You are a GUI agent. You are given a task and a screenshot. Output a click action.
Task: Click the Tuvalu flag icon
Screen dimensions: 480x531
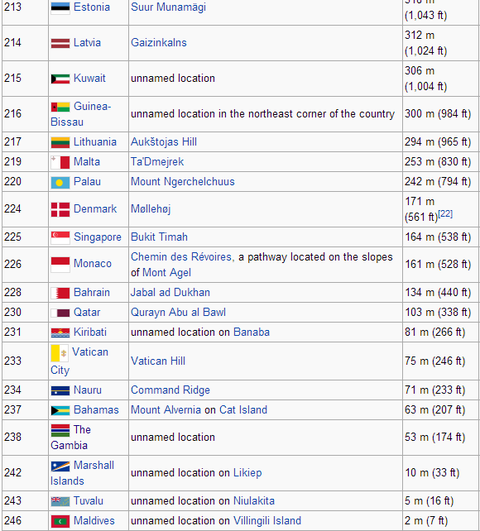[60, 501]
